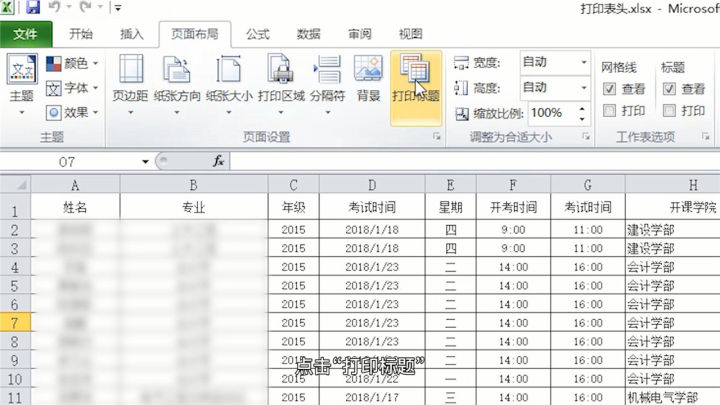Click date cell 2018/1/17 in row 11

[372, 397]
